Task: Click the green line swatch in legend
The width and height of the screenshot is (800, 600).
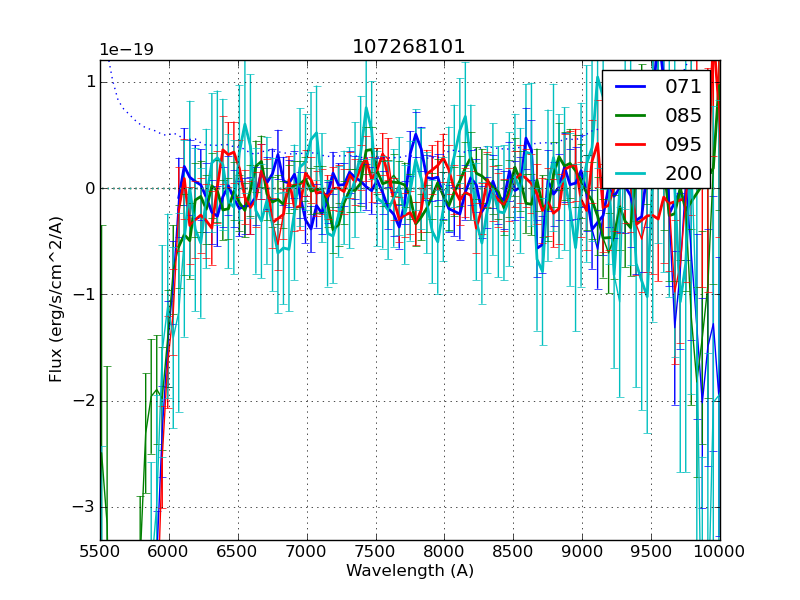Action: point(631,116)
